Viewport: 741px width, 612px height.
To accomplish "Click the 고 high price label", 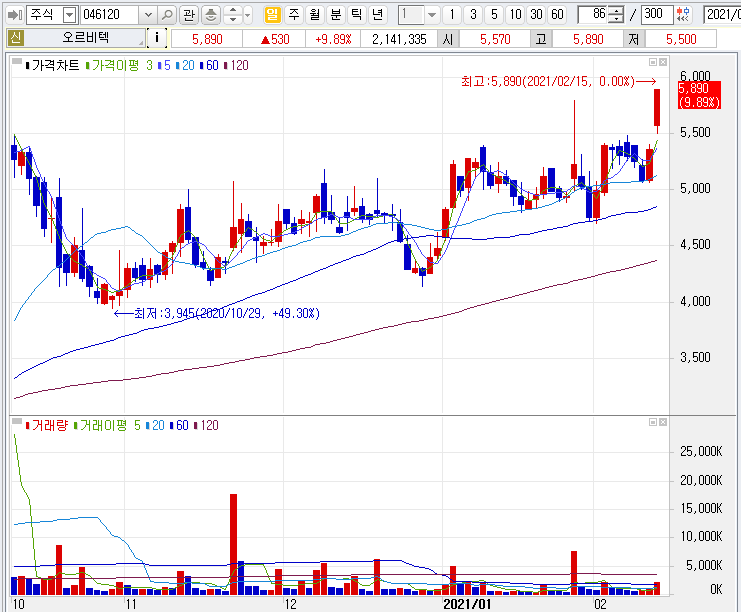I will coord(541,39).
